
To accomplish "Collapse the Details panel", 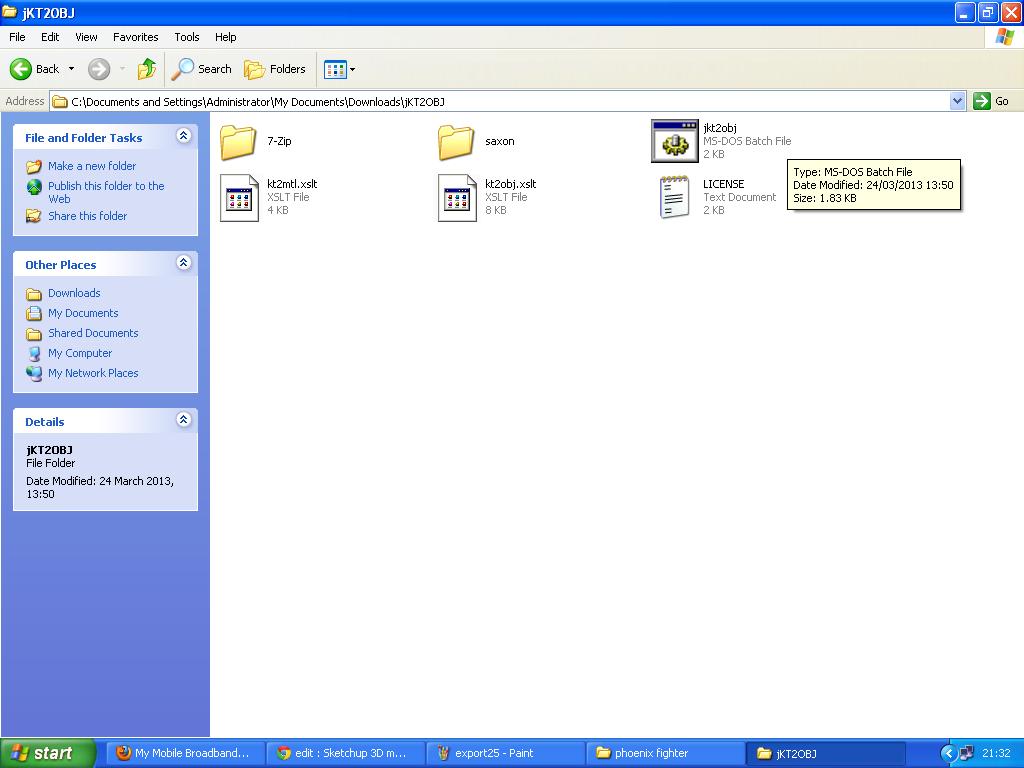I will click(x=184, y=420).
